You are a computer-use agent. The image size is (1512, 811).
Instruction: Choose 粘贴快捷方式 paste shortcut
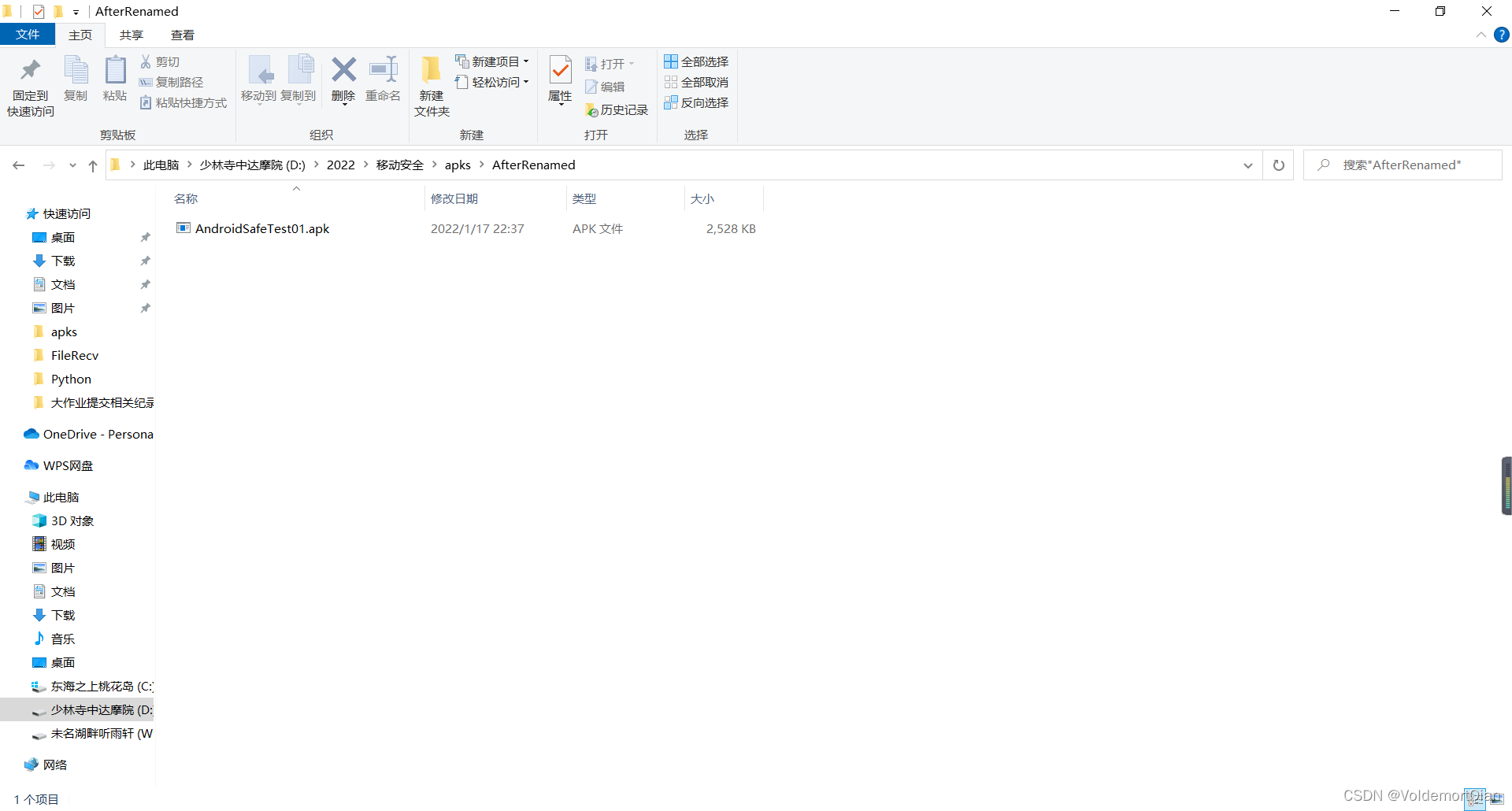183,102
